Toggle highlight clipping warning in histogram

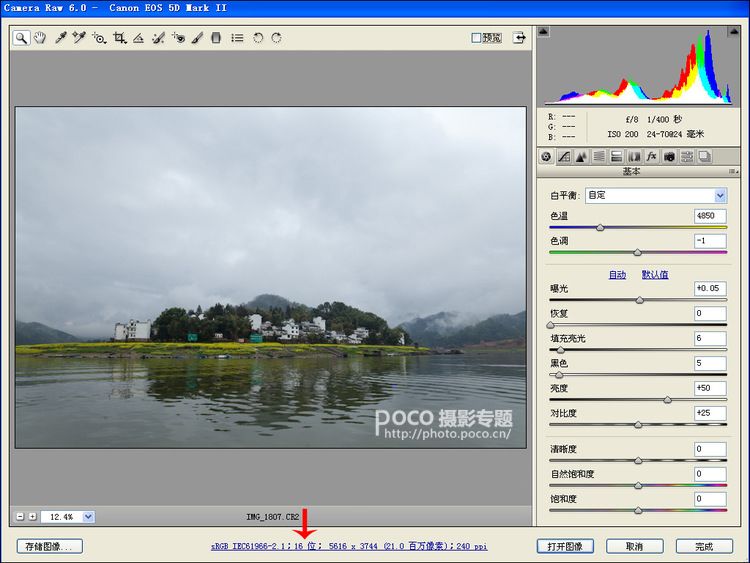(734, 32)
